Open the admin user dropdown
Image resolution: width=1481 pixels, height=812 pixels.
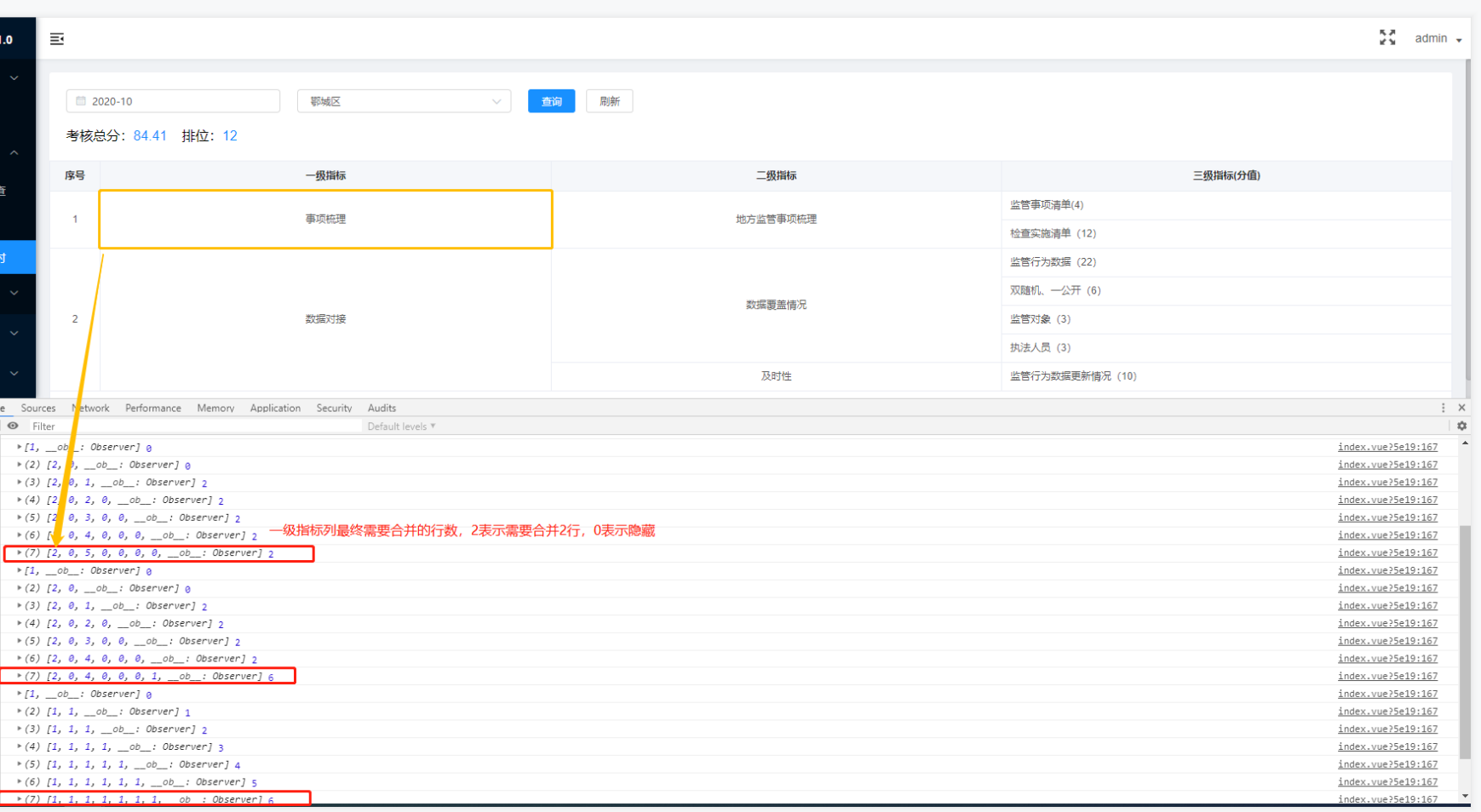pyautogui.click(x=1438, y=38)
